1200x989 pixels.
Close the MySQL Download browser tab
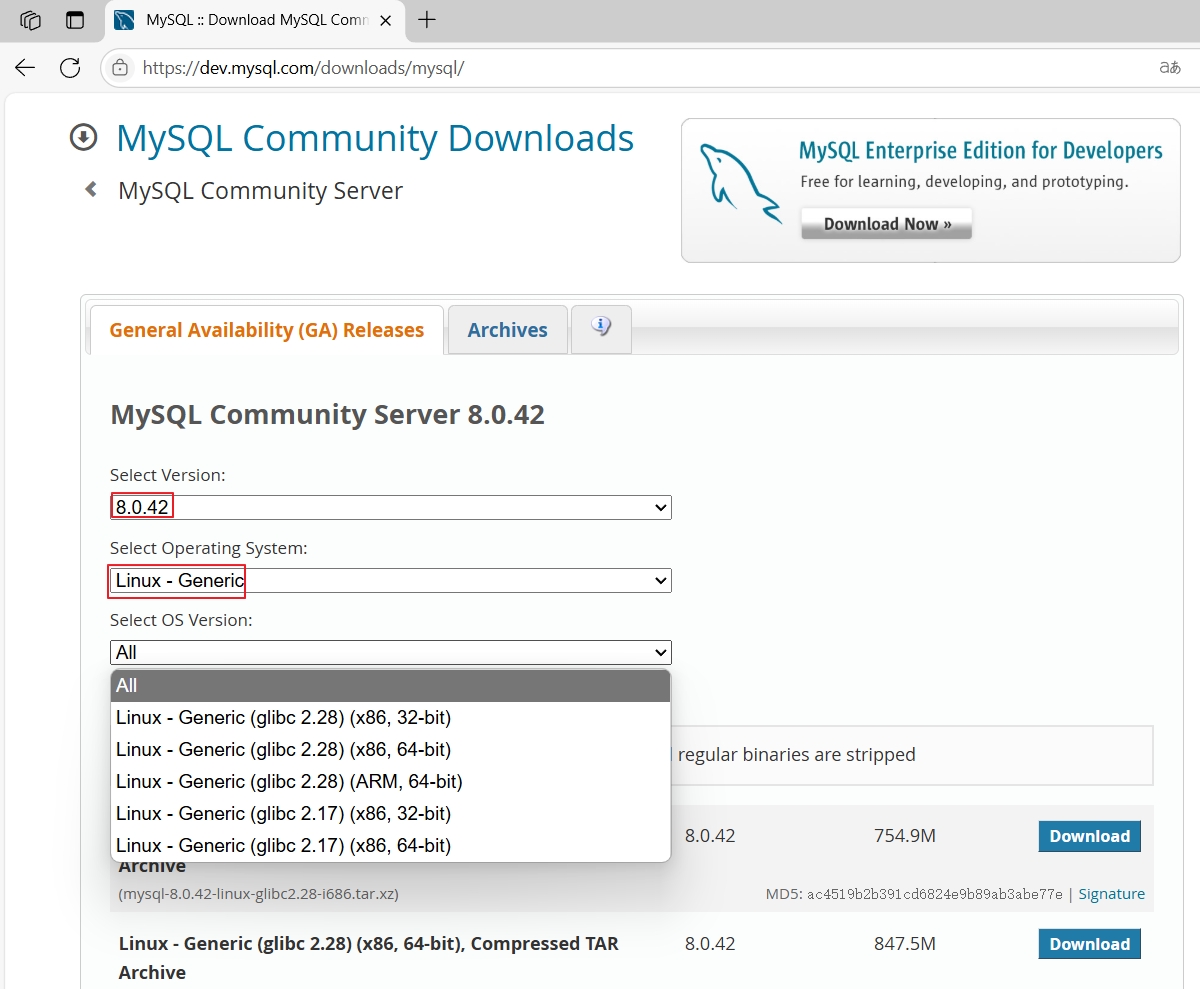click(386, 20)
